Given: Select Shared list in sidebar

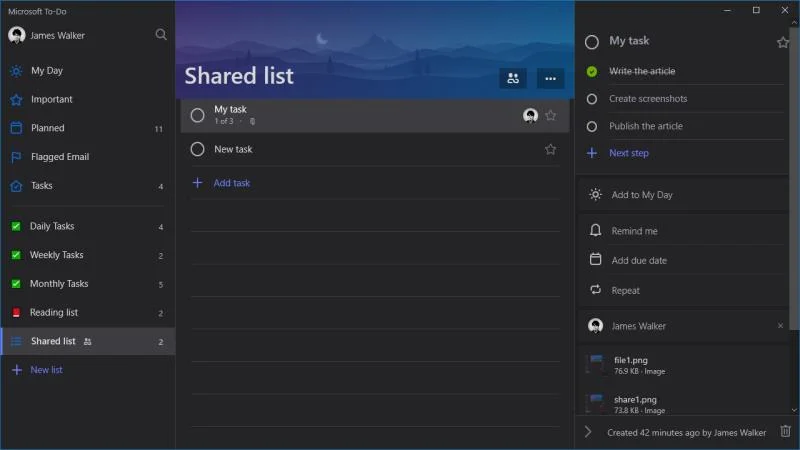Looking at the screenshot, I should click(88, 341).
